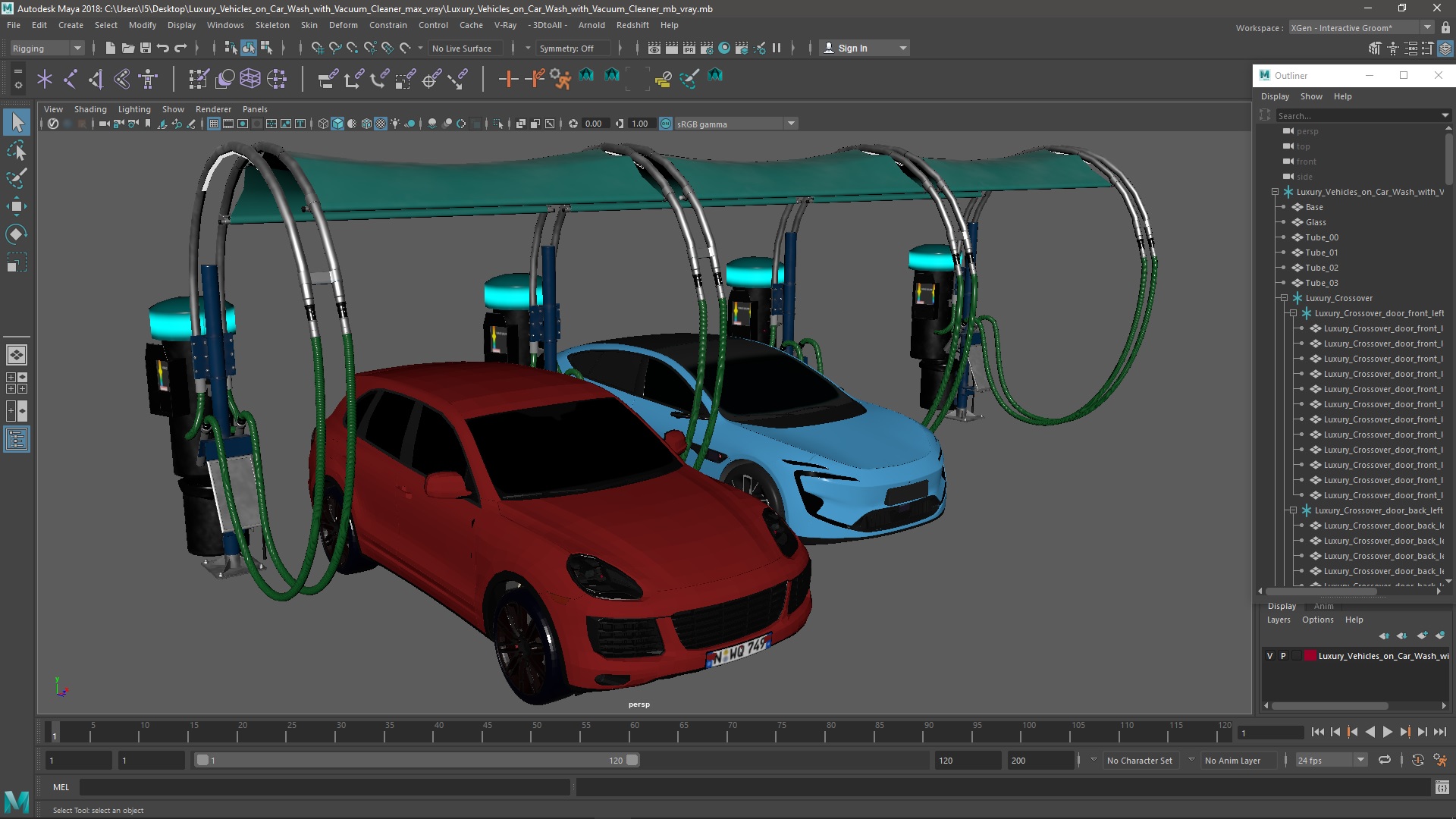Open the Skeleton menu
The width and height of the screenshot is (1456, 819).
coord(271,25)
